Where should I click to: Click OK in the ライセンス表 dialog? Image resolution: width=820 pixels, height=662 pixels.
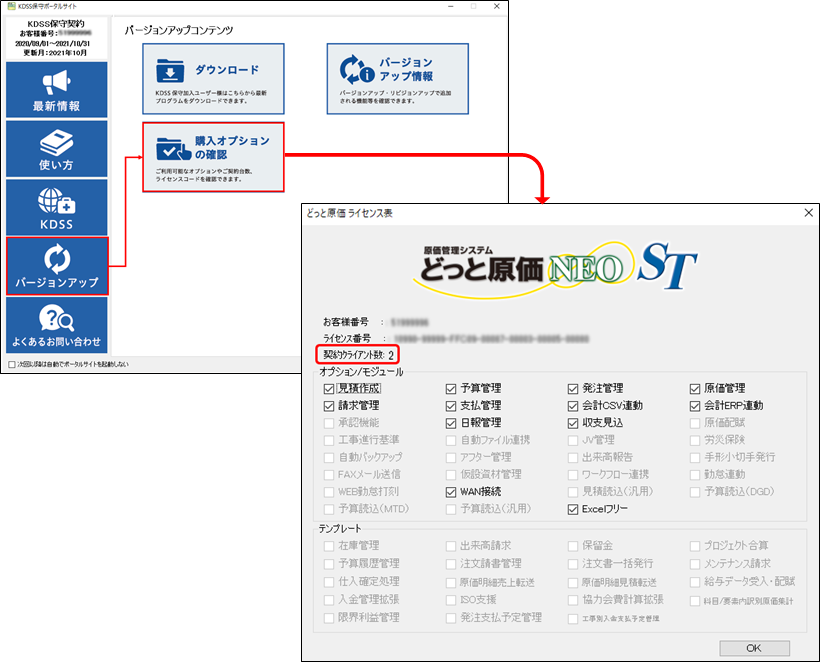754,648
